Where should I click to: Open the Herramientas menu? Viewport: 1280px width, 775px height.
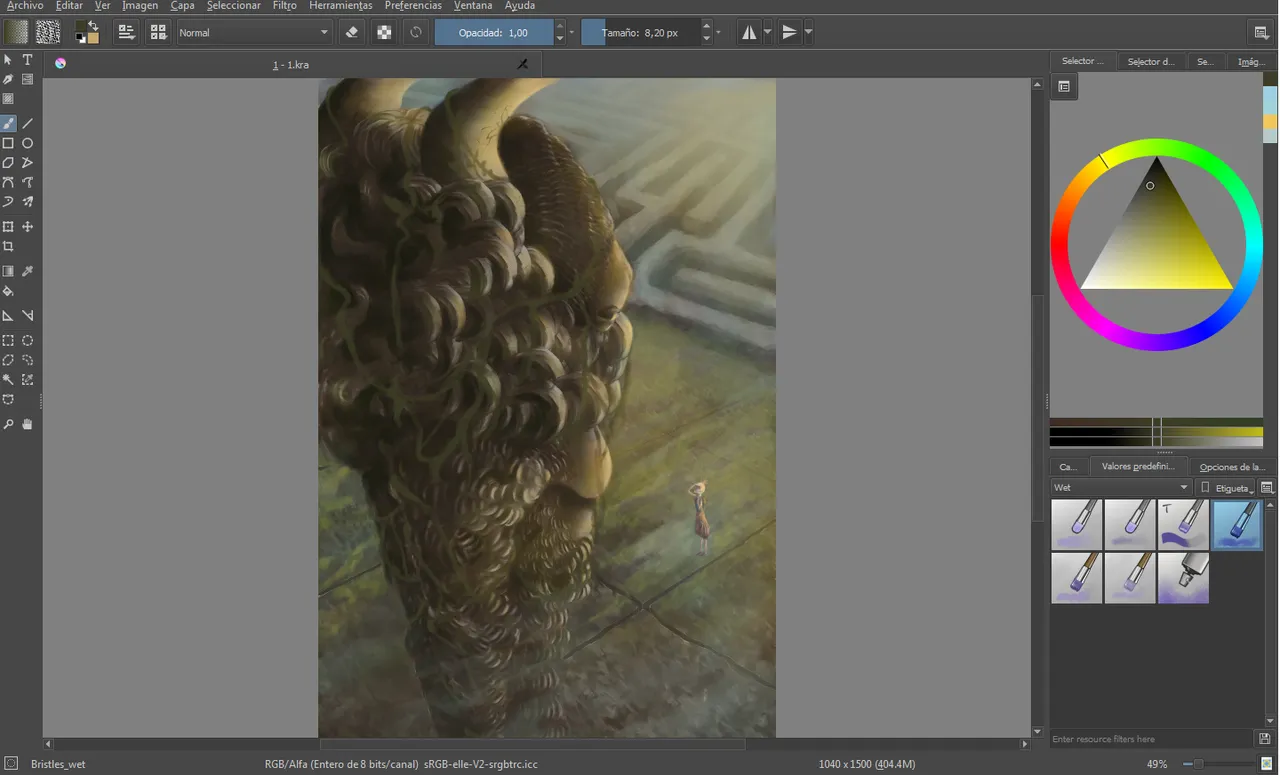tap(340, 6)
